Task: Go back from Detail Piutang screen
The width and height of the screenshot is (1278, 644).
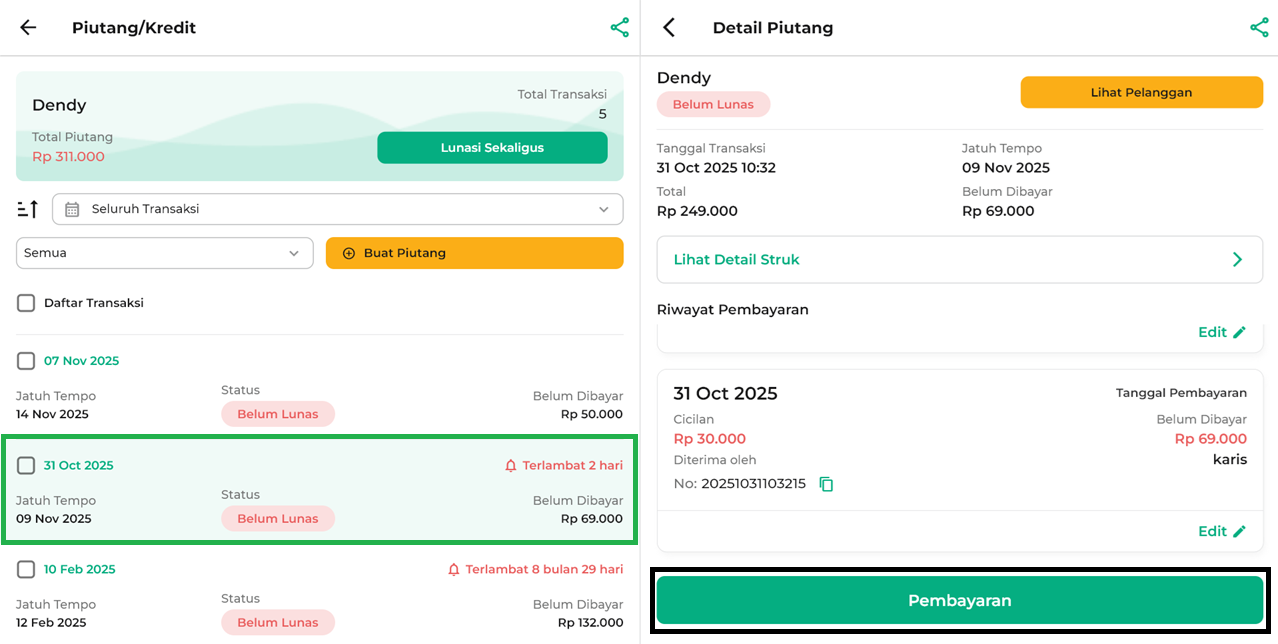Action: [x=670, y=28]
